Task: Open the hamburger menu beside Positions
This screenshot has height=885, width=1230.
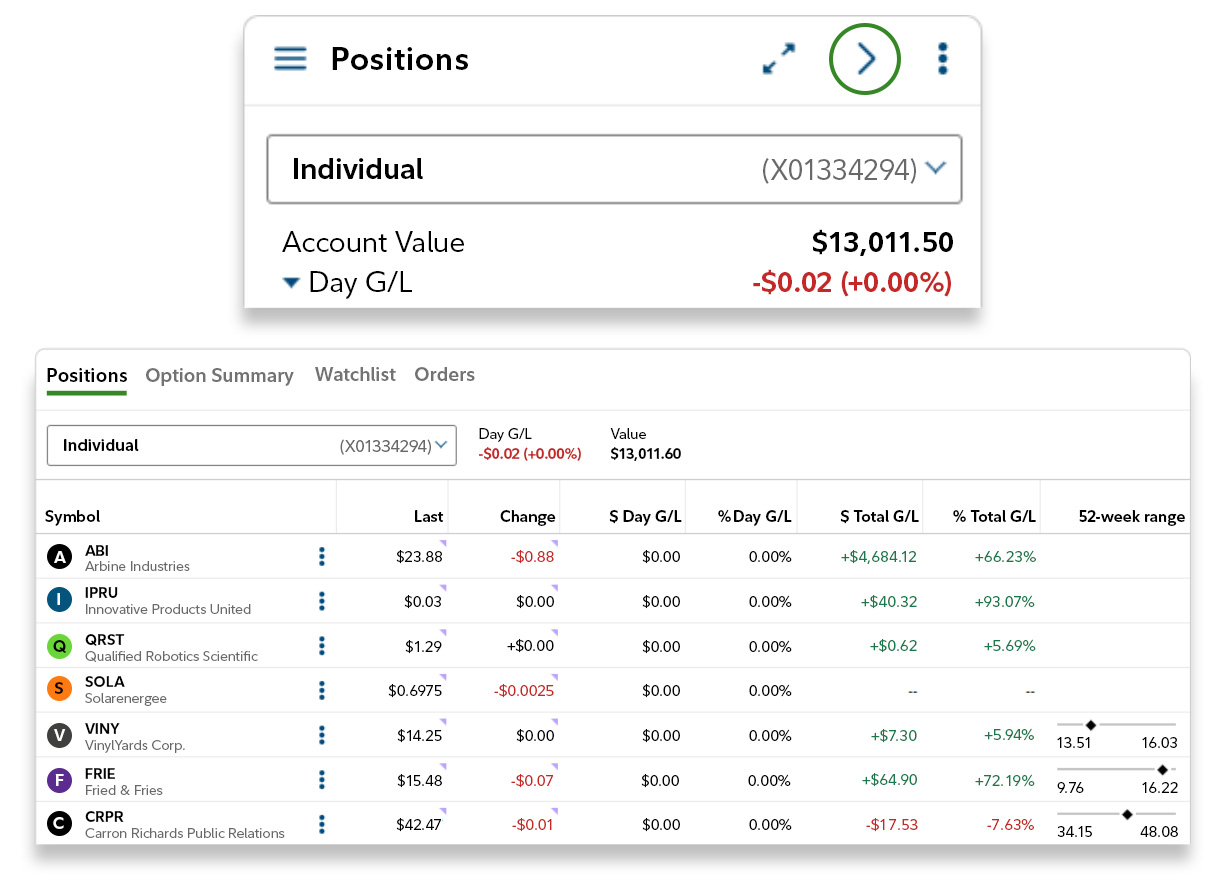Action: [x=290, y=58]
